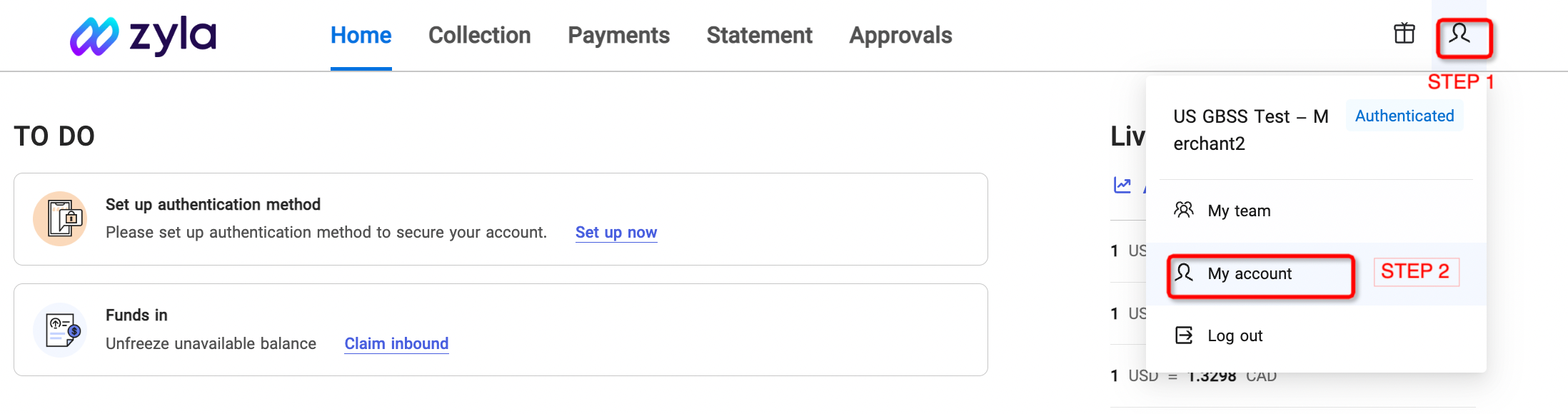Click the My account person icon
Screen dimensions: 1568x414
coord(1184,273)
